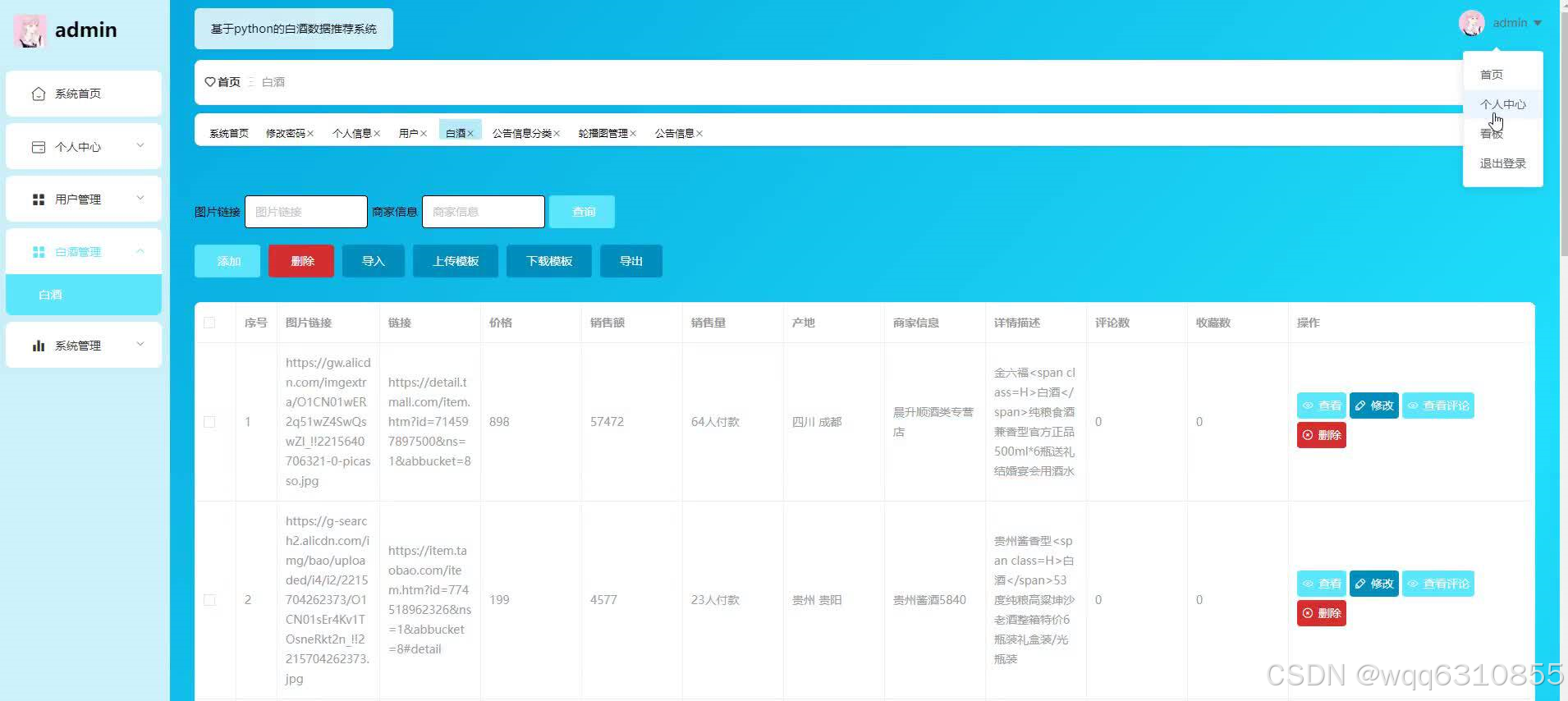Toggle the select-all checkbox in table header
Screen dimensions: 1568x701
[x=209, y=323]
